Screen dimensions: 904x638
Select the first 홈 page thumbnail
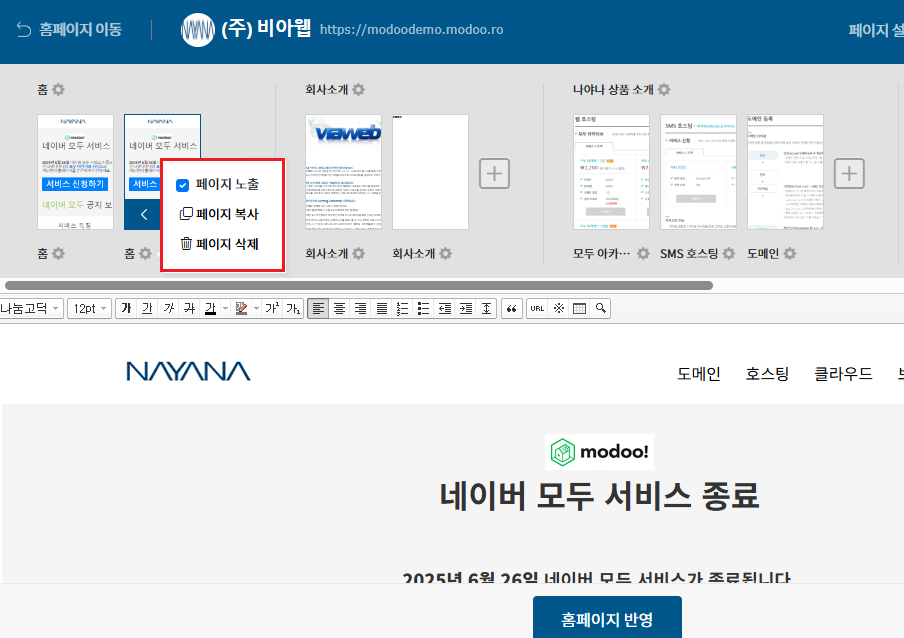coord(76,172)
